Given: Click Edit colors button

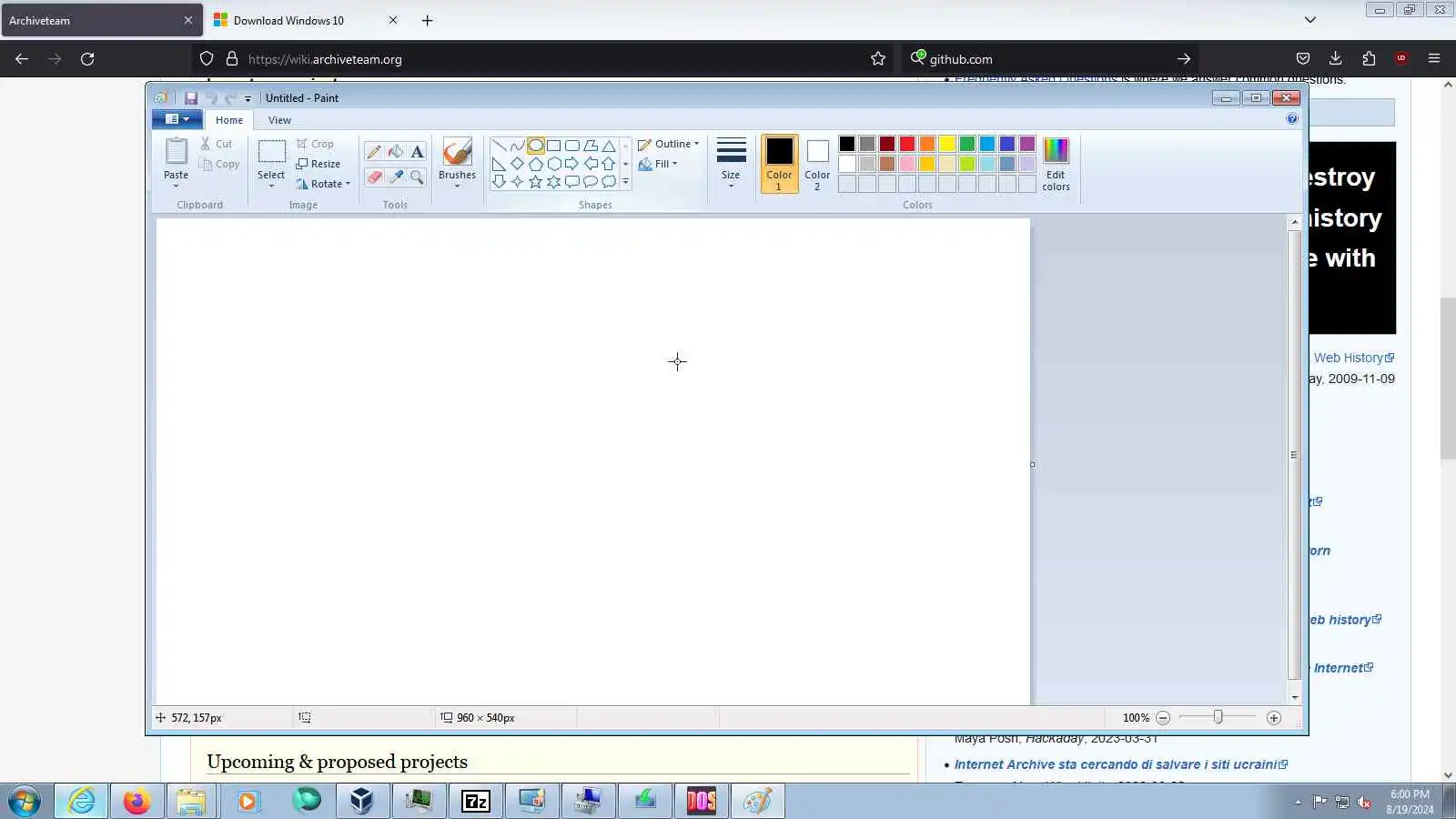Looking at the screenshot, I should coord(1056,164).
